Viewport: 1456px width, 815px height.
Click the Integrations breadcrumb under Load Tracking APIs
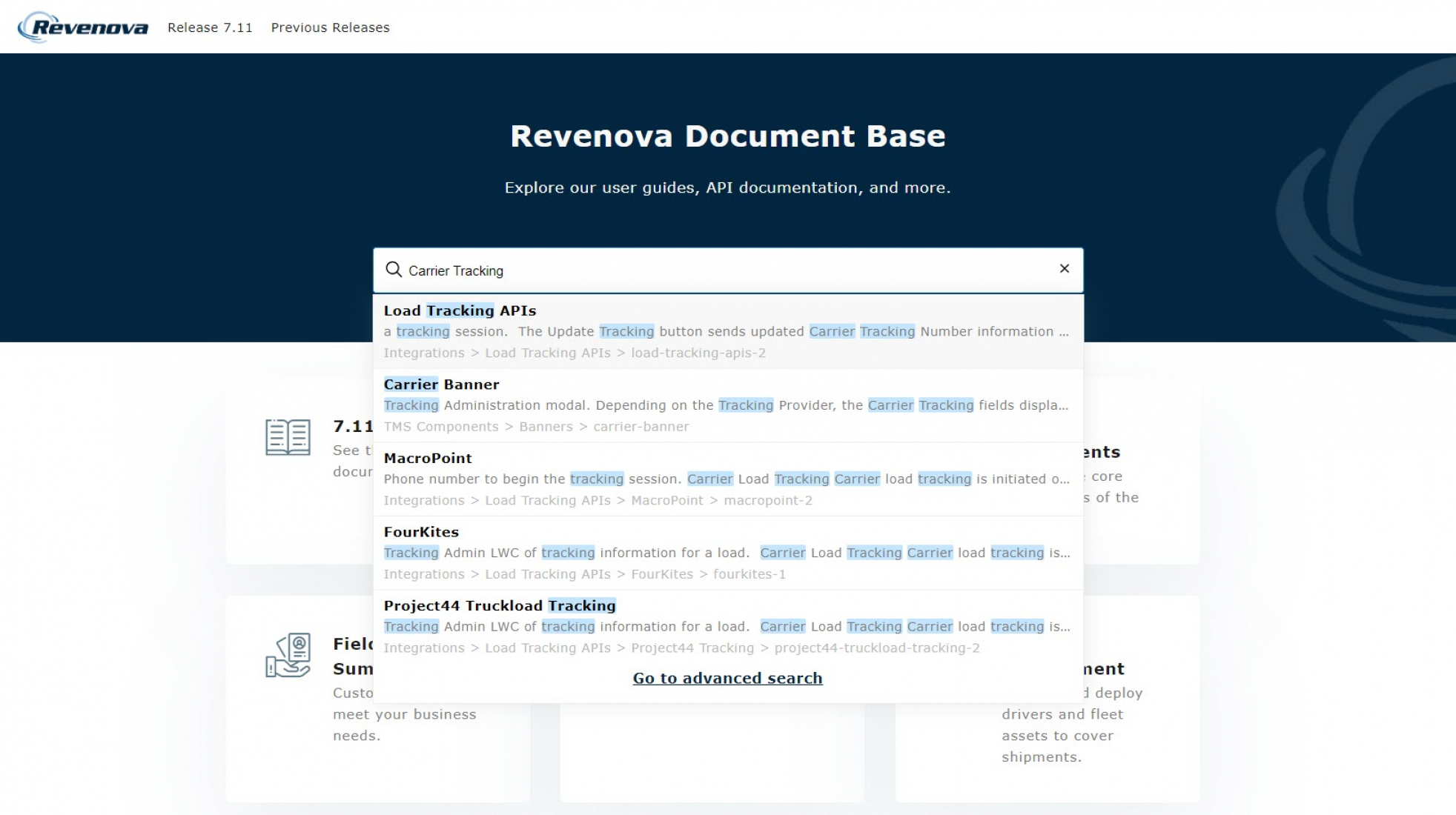click(424, 353)
